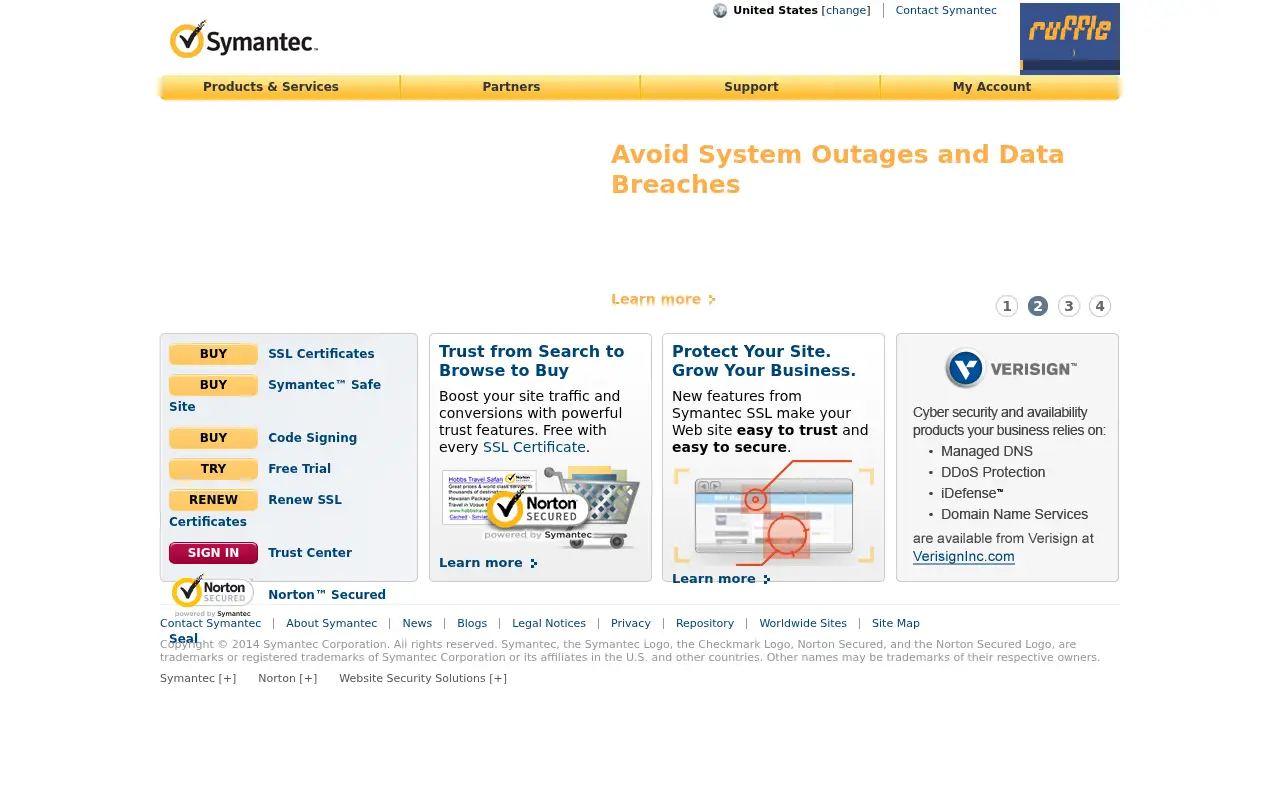1280x800 pixels.
Task: Show banner slide 4
Action: 1100,306
